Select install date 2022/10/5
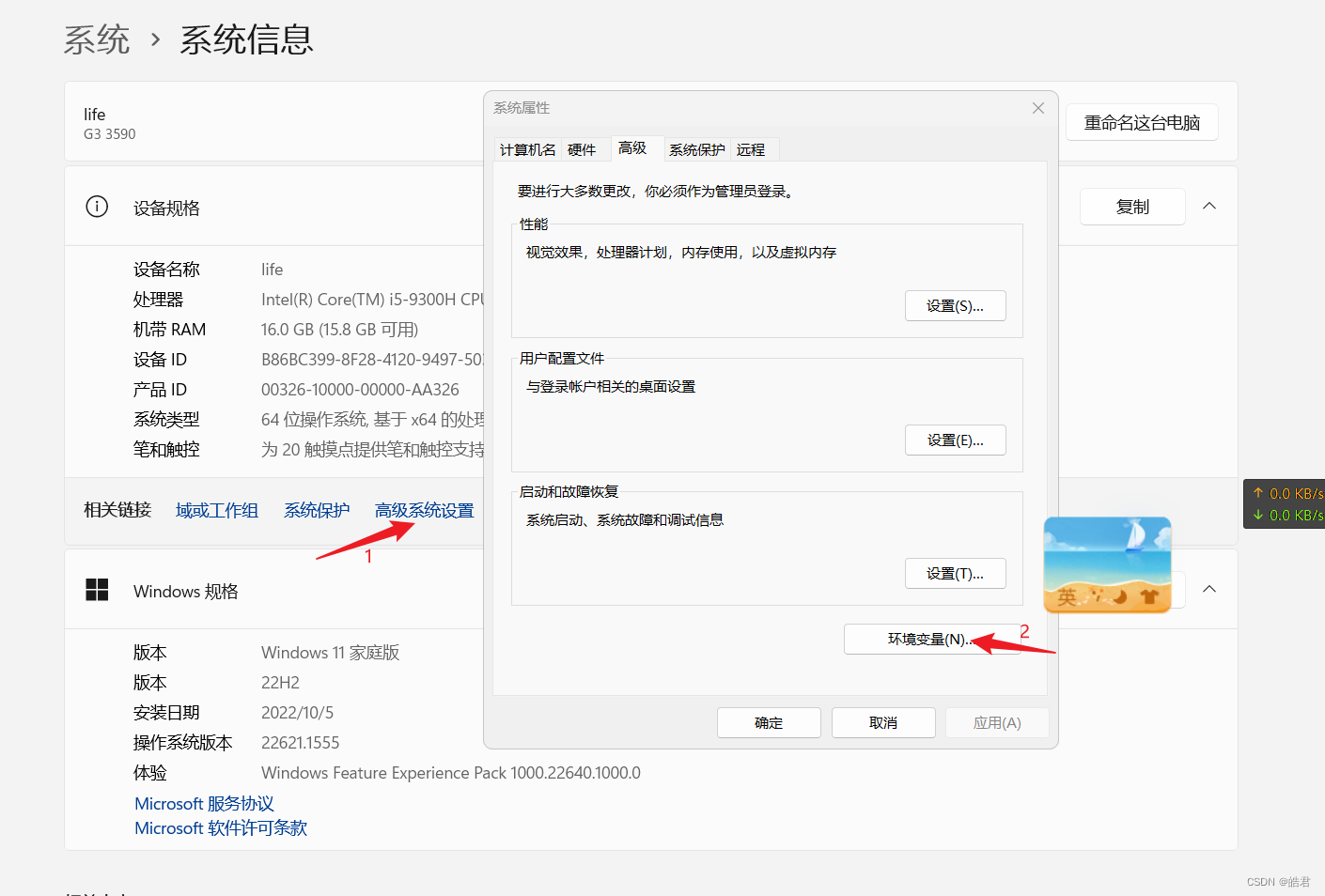1325x896 pixels. click(x=297, y=713)
